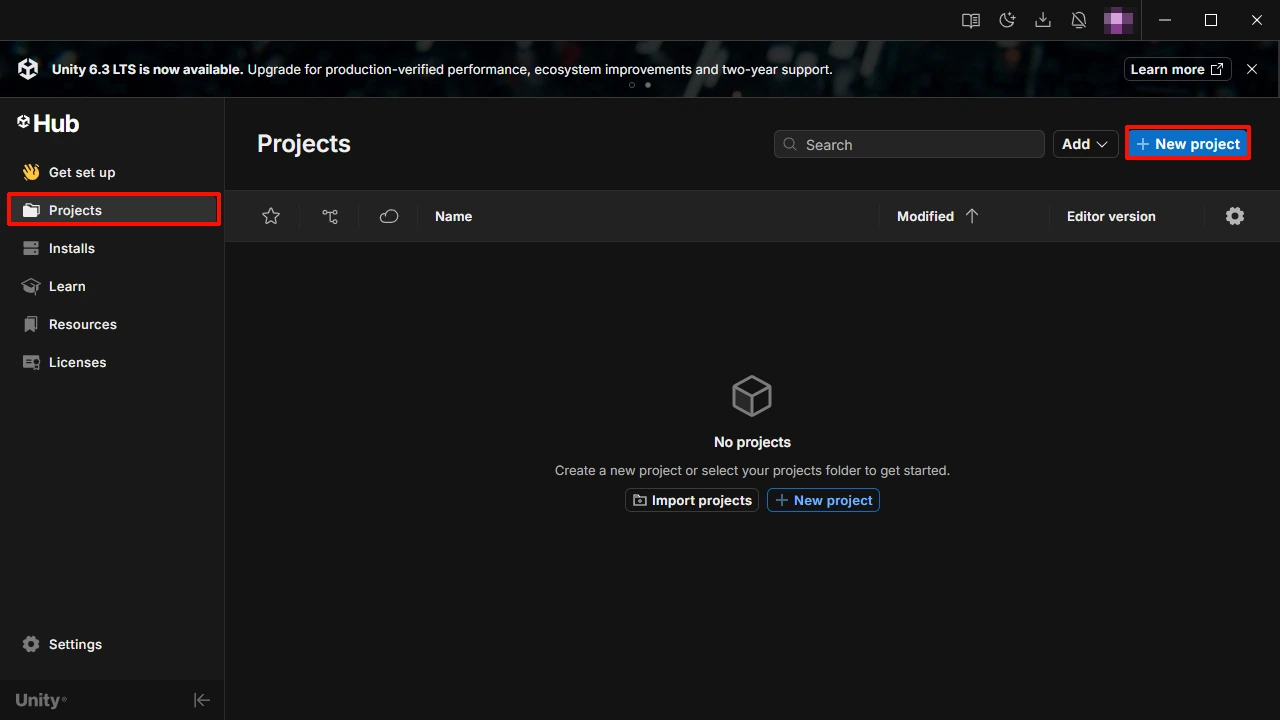Viewport: 1280px width, 720px height.
Task: Open the Learn more link in banner
Action: tap(1177, 69)
